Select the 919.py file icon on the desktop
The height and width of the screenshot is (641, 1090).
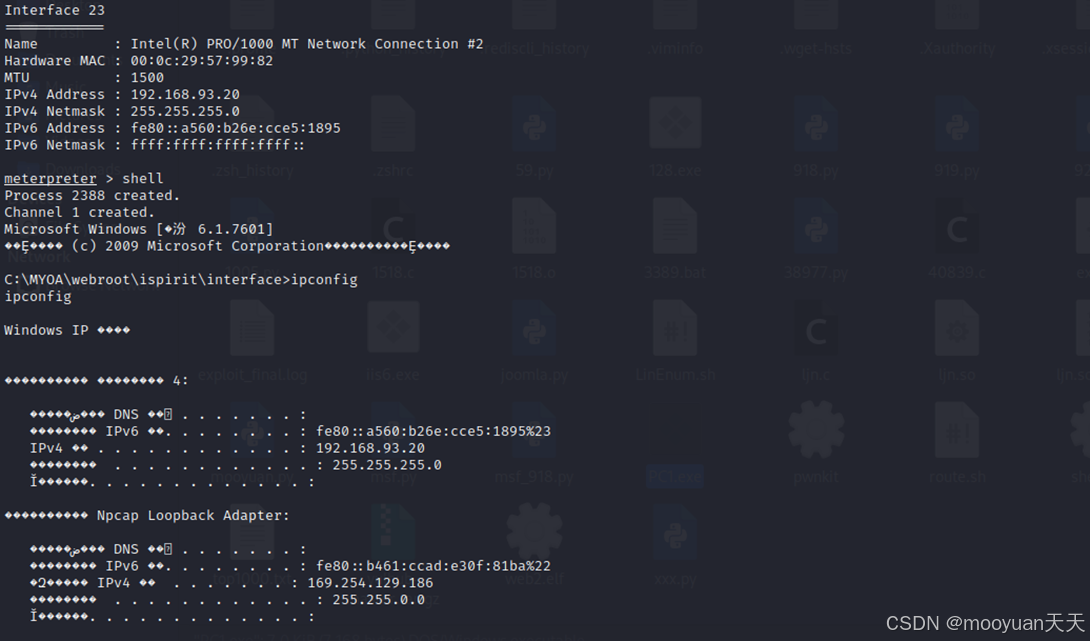coord(956,125)
